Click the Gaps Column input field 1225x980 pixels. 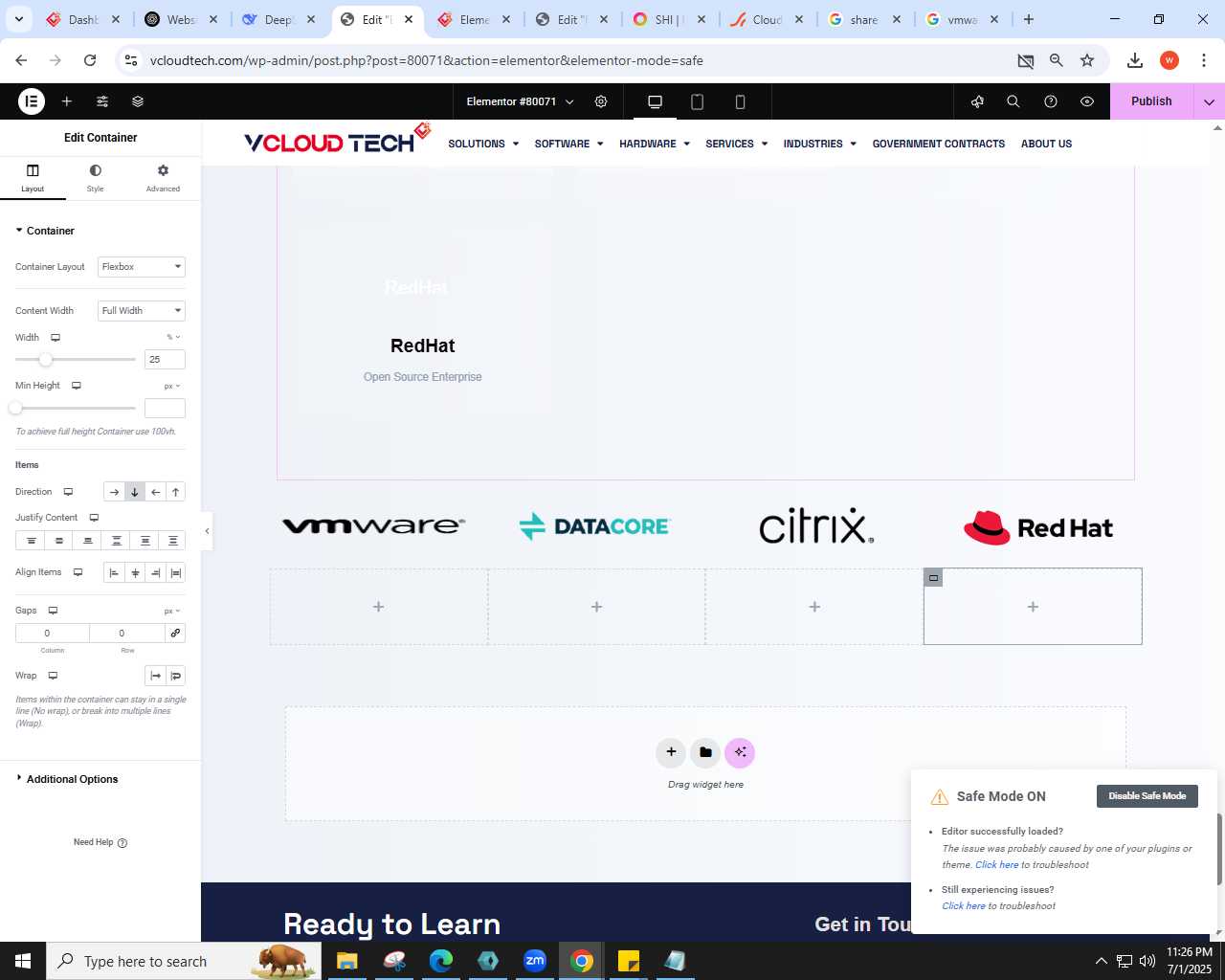(x=53, y=633)
